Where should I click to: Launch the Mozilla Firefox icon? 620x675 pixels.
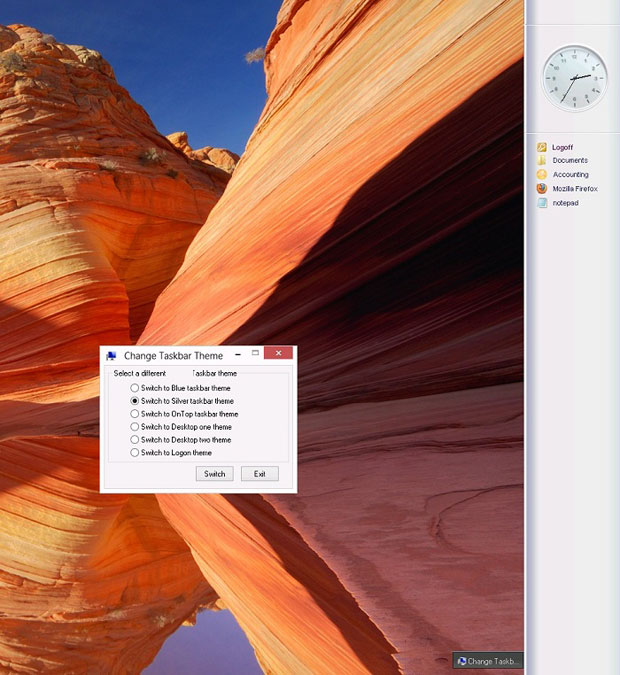542,189
